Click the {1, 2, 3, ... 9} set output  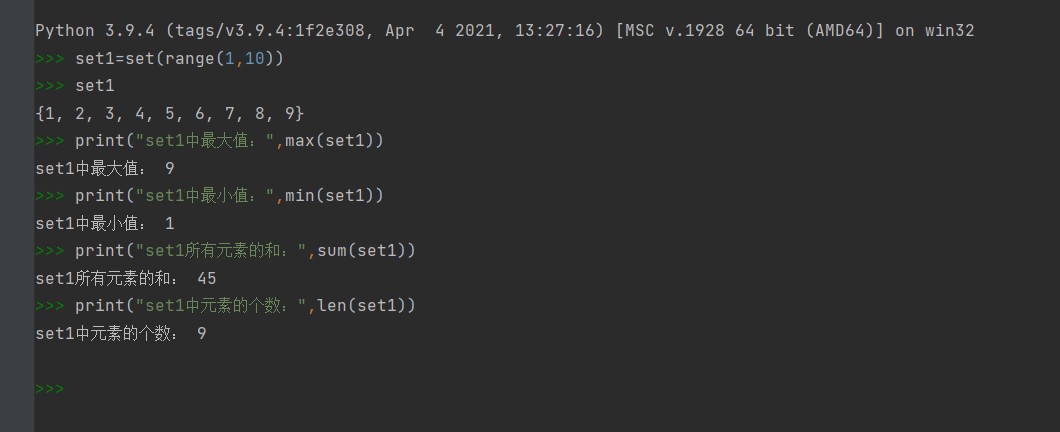pos(169,114)
